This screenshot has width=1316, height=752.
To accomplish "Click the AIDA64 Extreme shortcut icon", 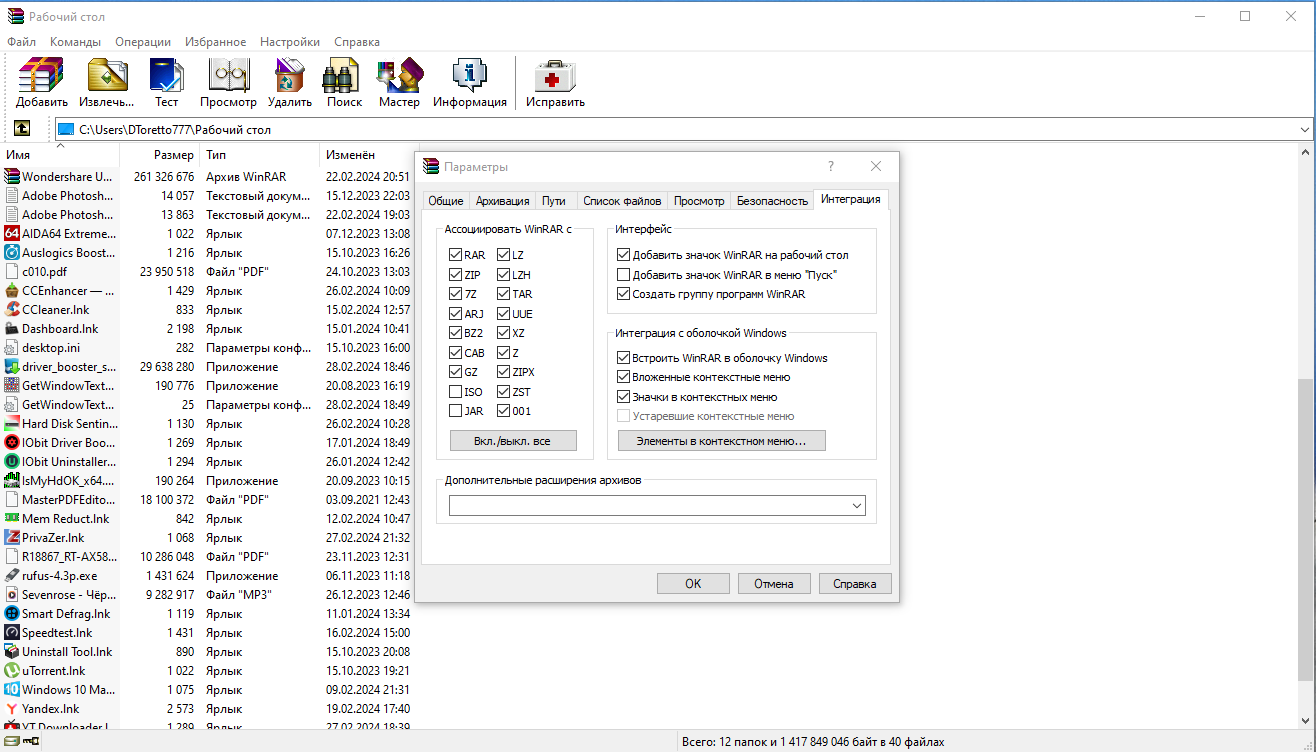I will click(12, 233).
